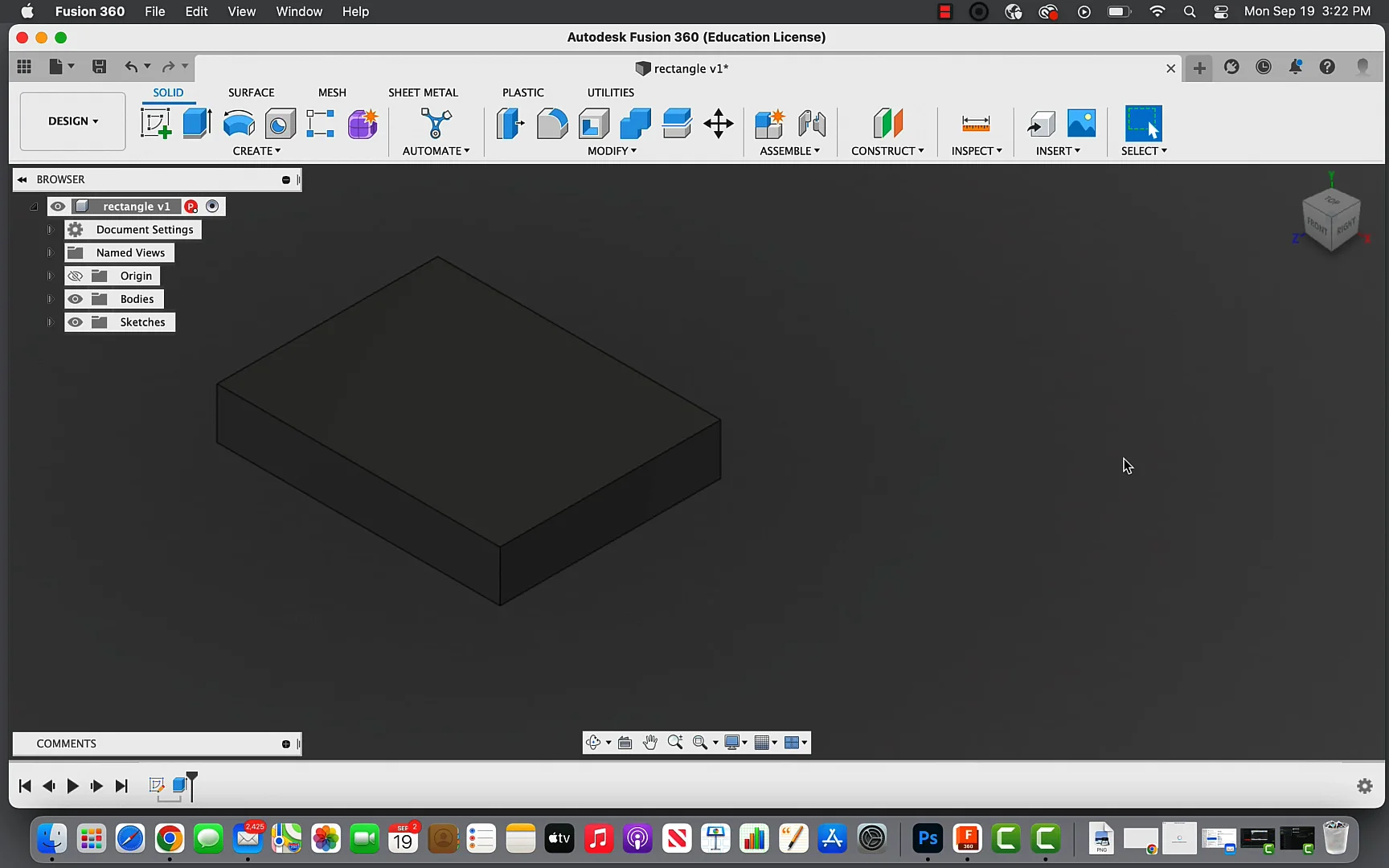Open the Revolve tool
Image resolution: width=1389 pixels, height=868 pixels.
coord(239,123)
